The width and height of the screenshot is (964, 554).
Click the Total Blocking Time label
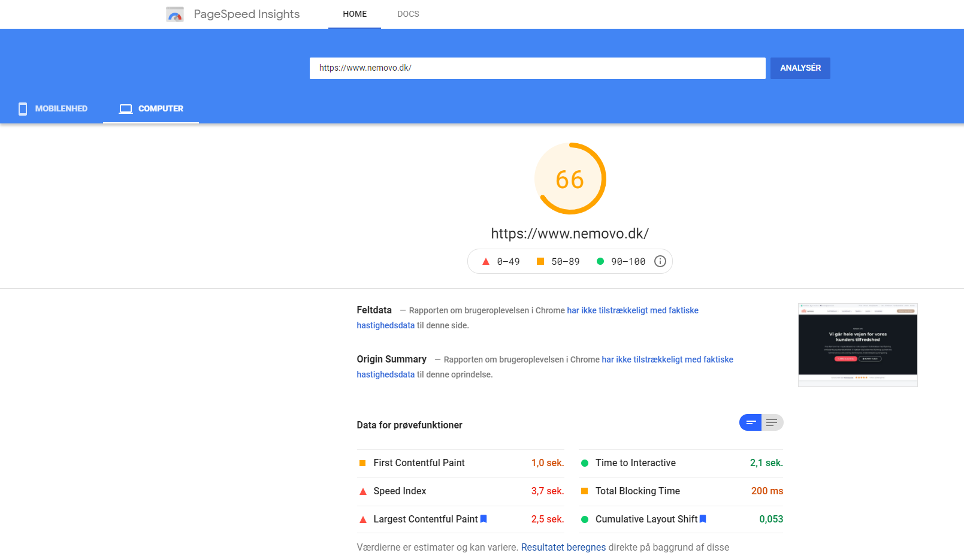tap(638, 491)
